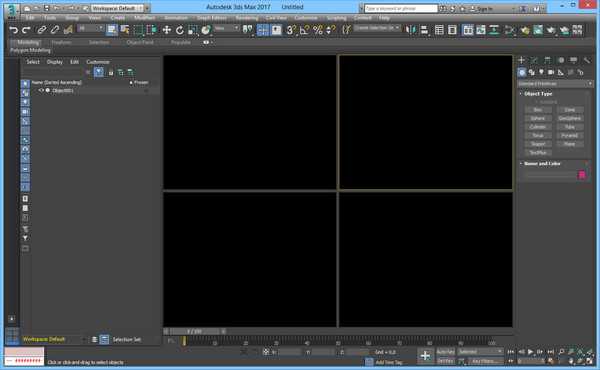600x370 pixels.
Task: Toggle the Select and Manipulate button
Action: point(263,30)
